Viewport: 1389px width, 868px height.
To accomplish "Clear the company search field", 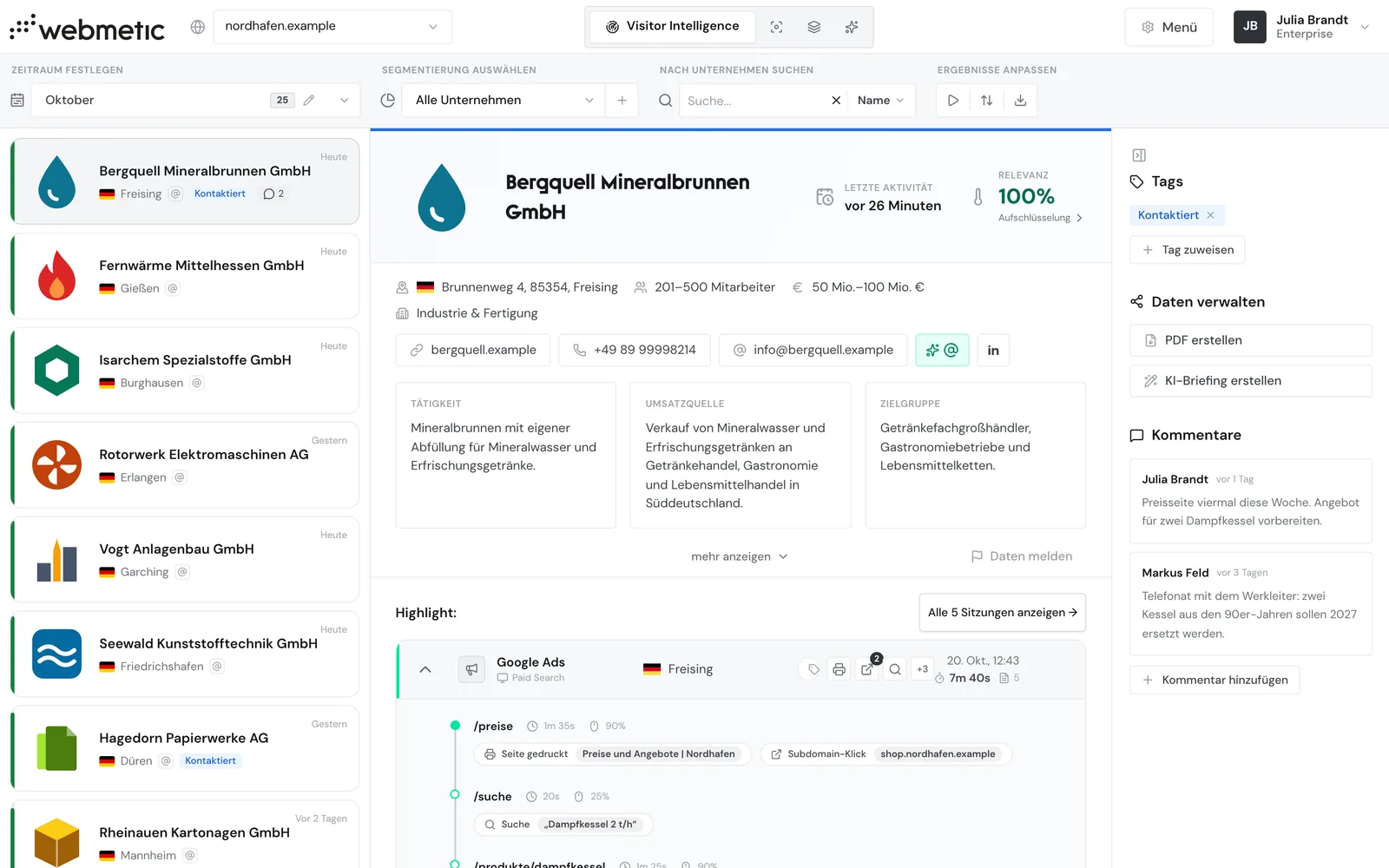I will point(836,101).
